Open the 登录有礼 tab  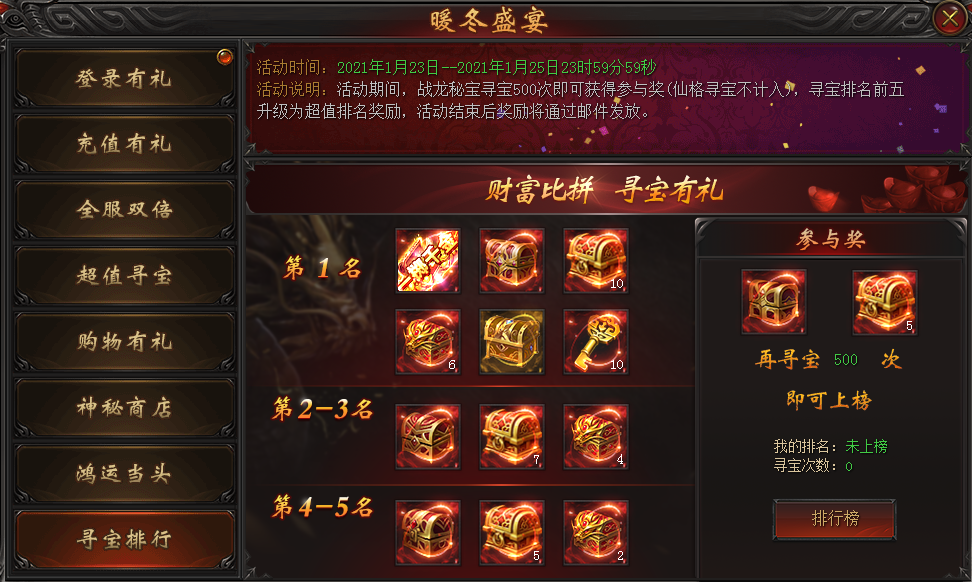pyautogui.click(x=125, y=78)
